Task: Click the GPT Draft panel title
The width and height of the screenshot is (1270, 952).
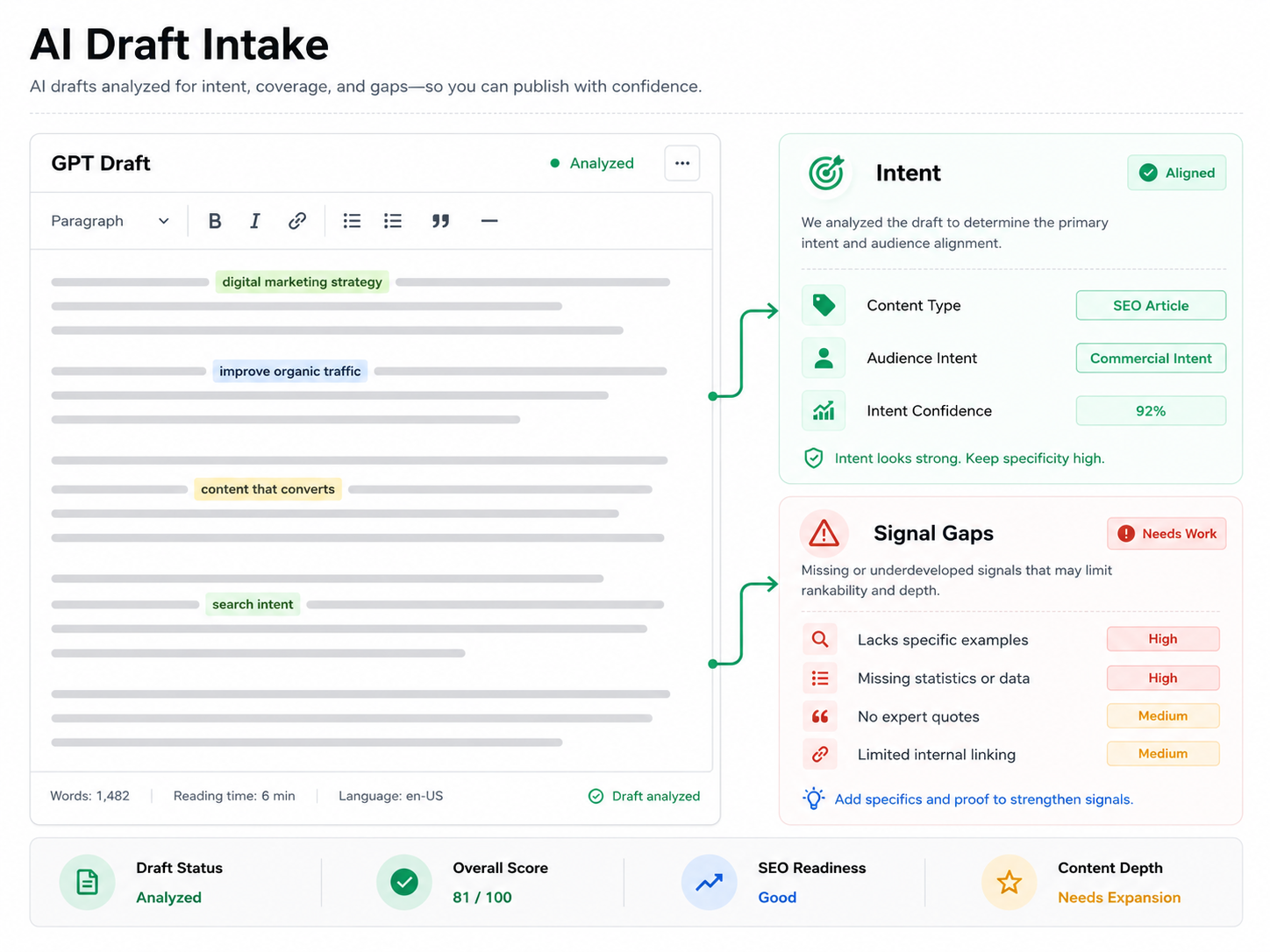Action: point(101,163)
